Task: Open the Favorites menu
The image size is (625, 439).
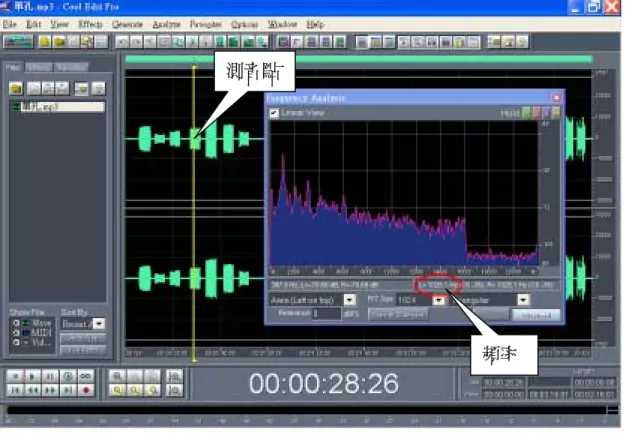Action: point(206,24)
